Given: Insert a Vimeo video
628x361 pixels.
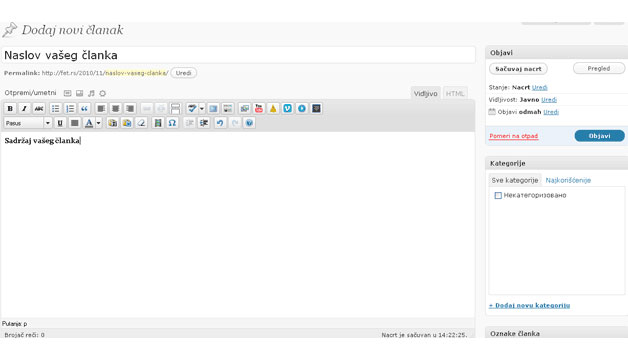Looking at the screenshot, I should coord(288,109).
